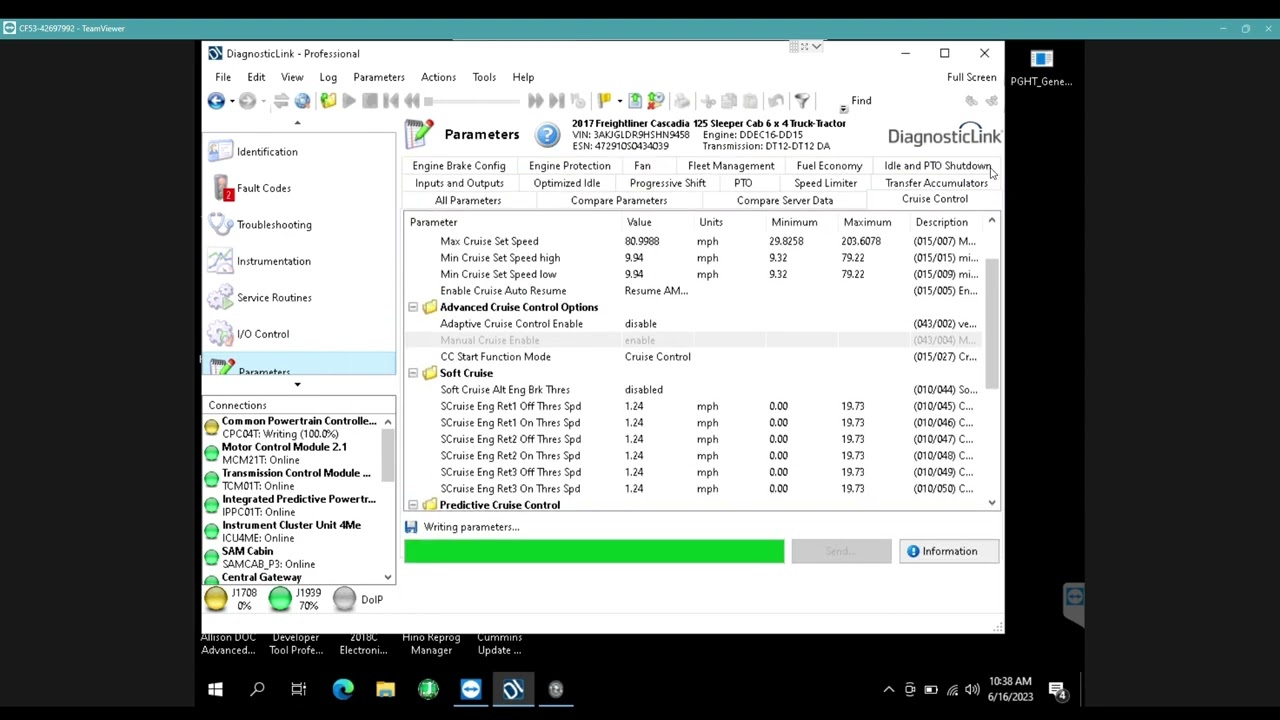Image resolution: width=1280 pixels, height=720 pixels.
Task: Collapse the Predictive Cruise Control group
Action: click(413, 505)
